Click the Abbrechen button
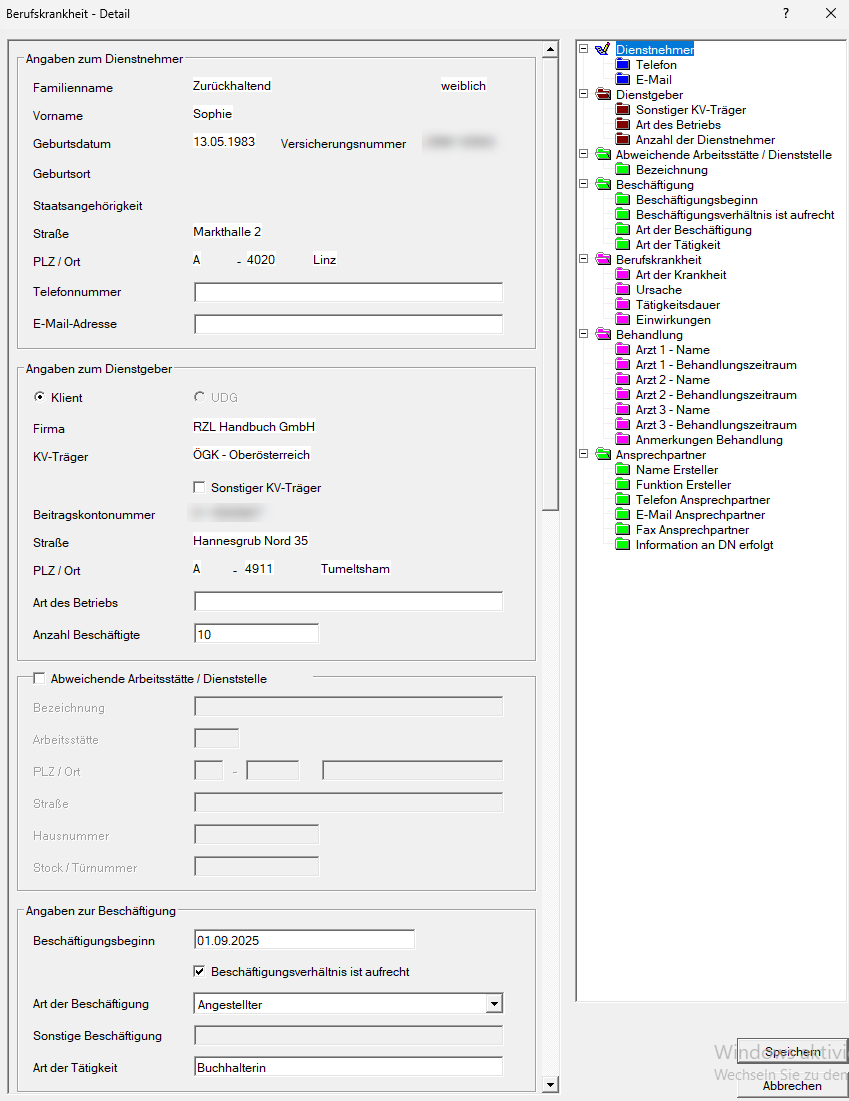Image resolution: width=849 pixels, height=1101 pixels. click(792, 1085)
